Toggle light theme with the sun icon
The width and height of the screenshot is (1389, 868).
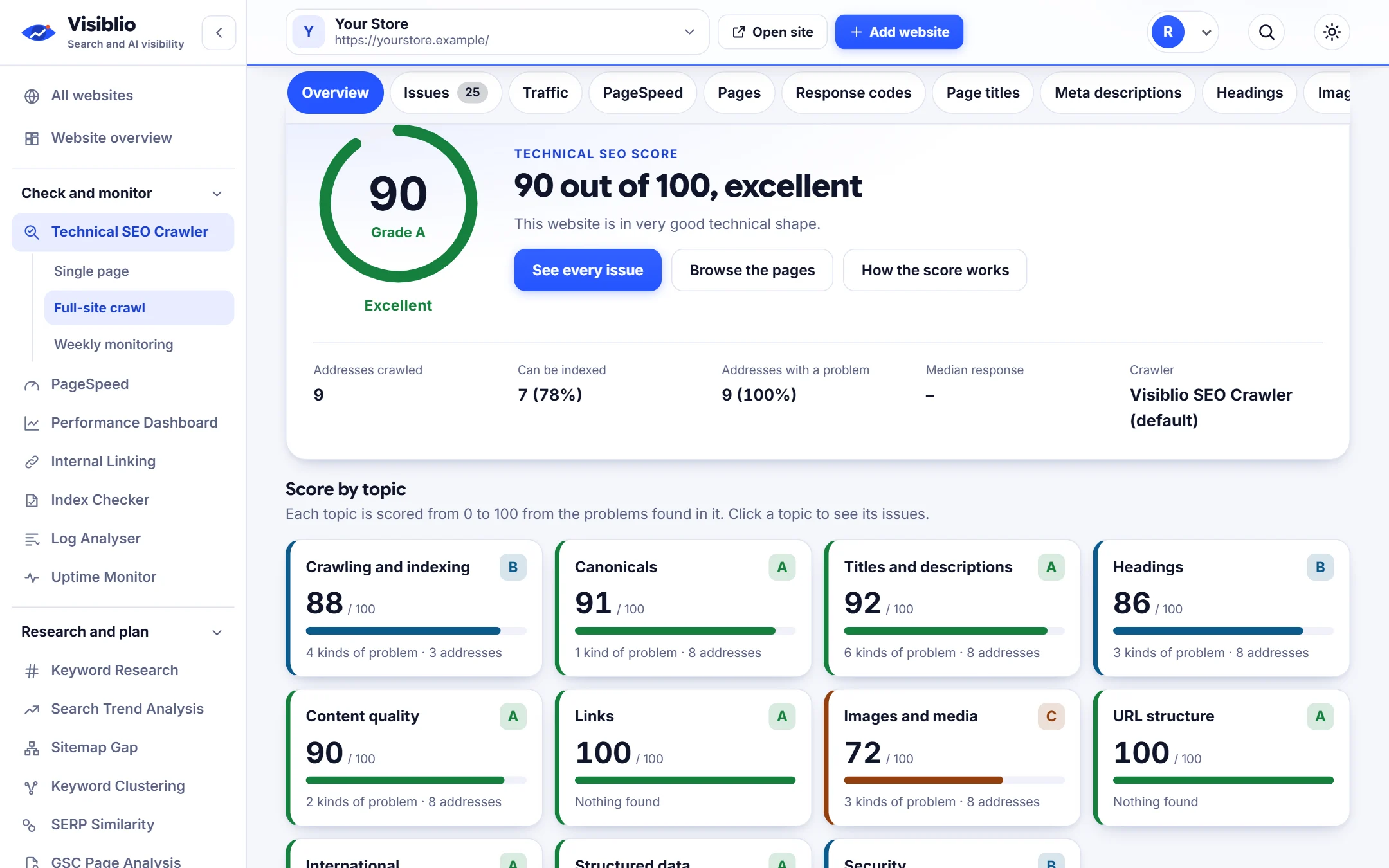click(x=1332, y=32)
